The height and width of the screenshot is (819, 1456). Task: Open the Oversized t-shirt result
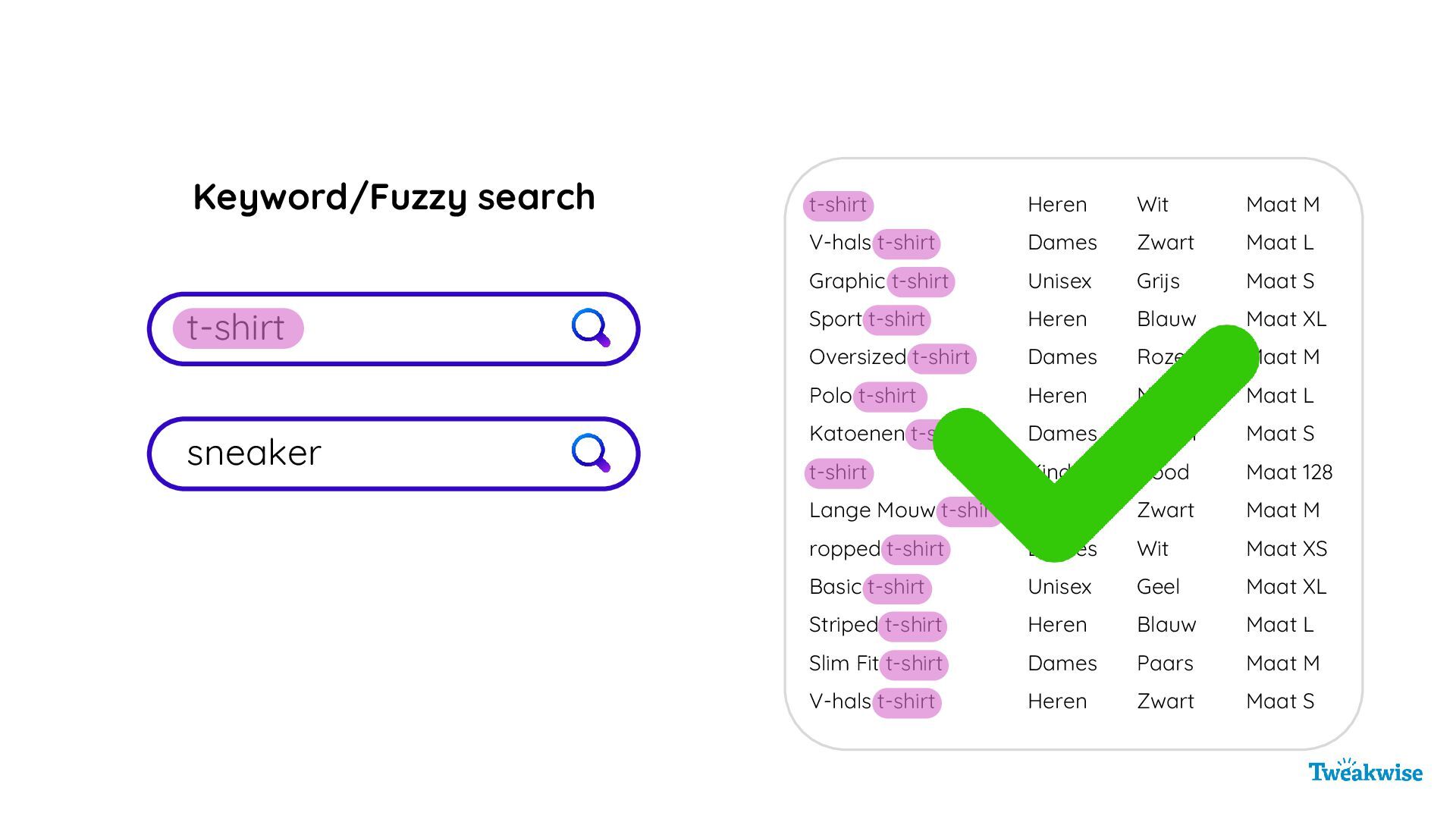pyautogui.click(x=891, y=357)
